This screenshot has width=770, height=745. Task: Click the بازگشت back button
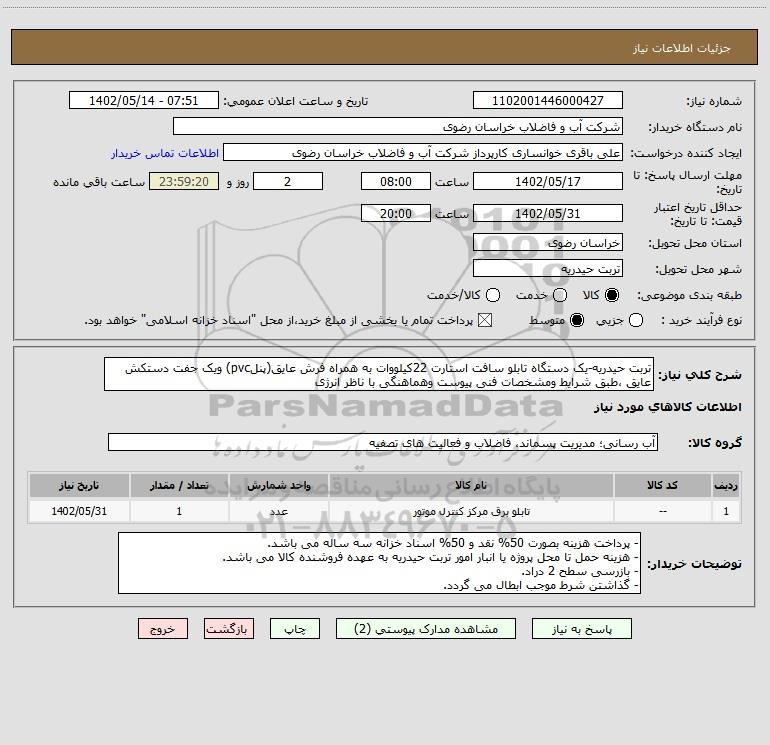tap(229, 629)
